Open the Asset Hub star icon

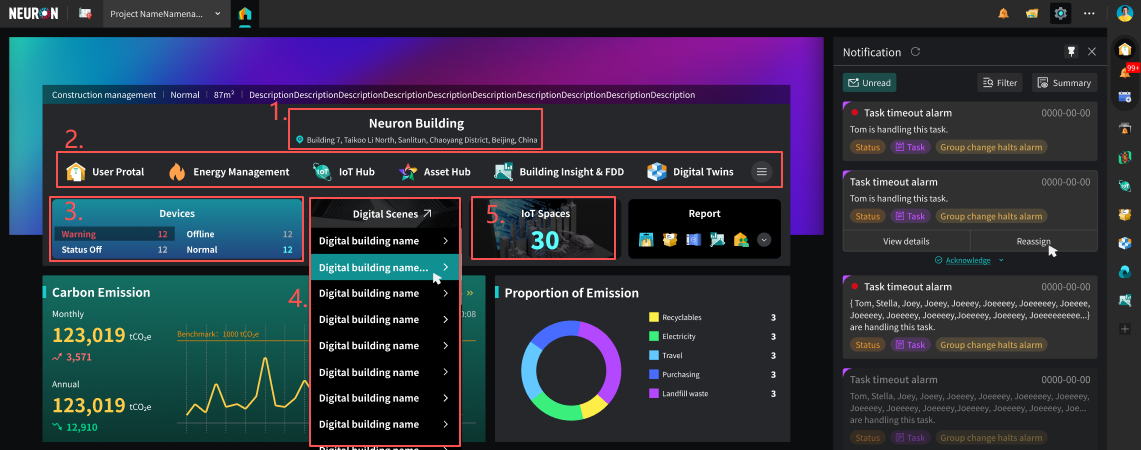[408, 172]
